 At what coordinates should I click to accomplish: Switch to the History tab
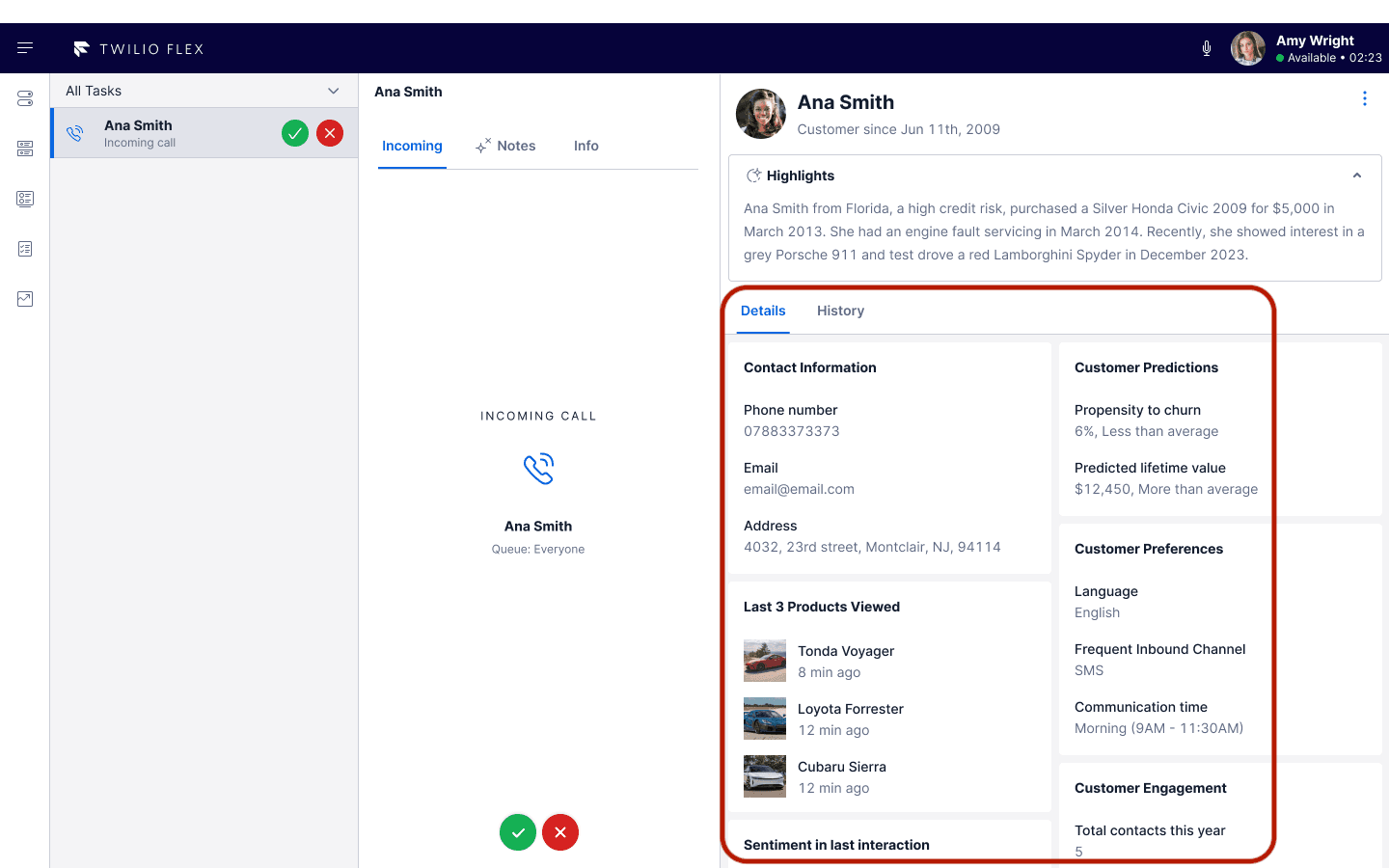click(x=840, y=311)
